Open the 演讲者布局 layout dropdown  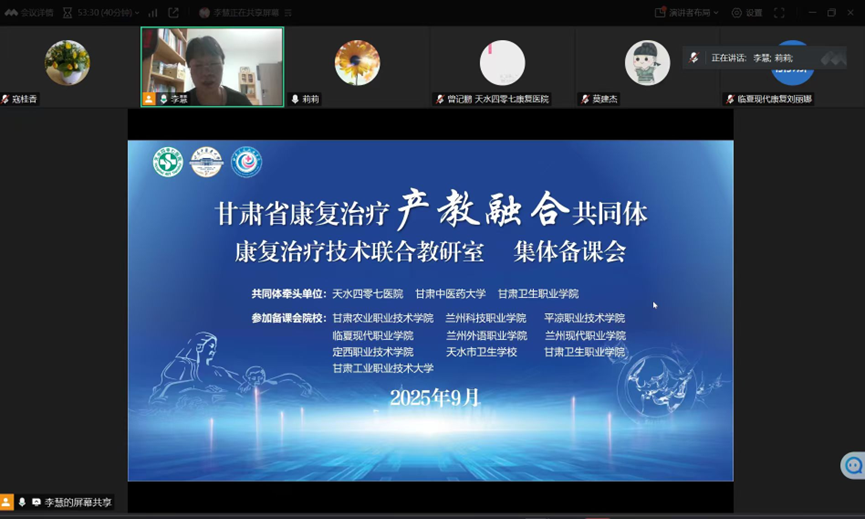(x=687, y=13)
